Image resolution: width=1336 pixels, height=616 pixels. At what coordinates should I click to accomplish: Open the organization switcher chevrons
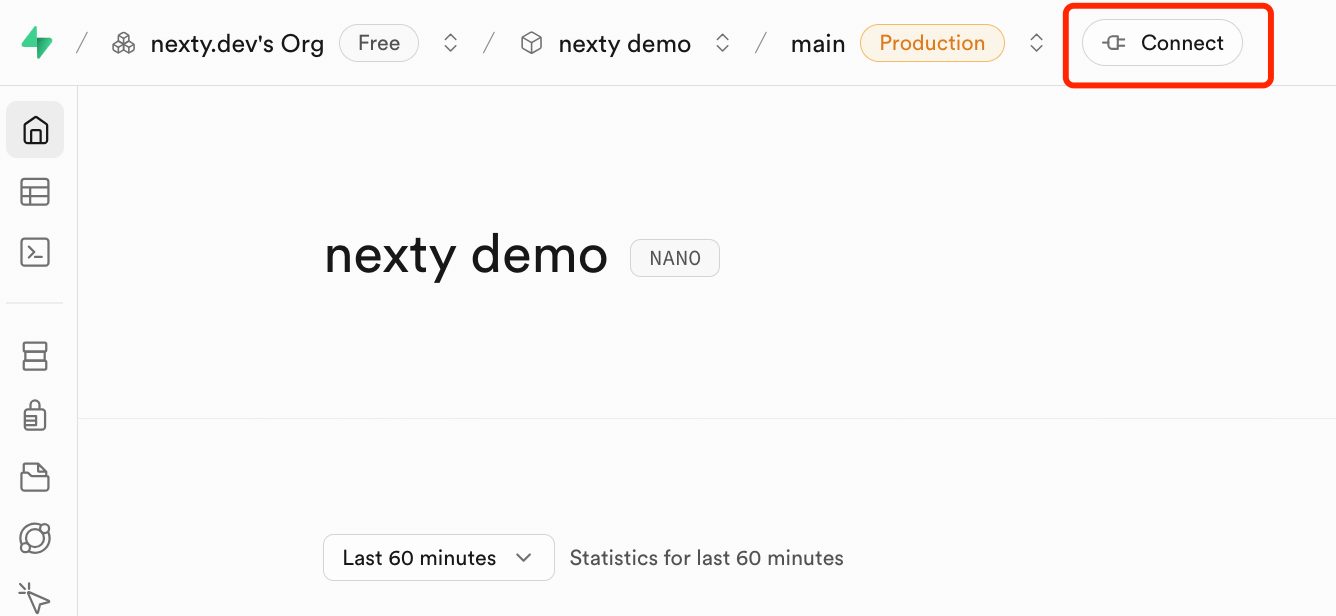pos(451,44)
